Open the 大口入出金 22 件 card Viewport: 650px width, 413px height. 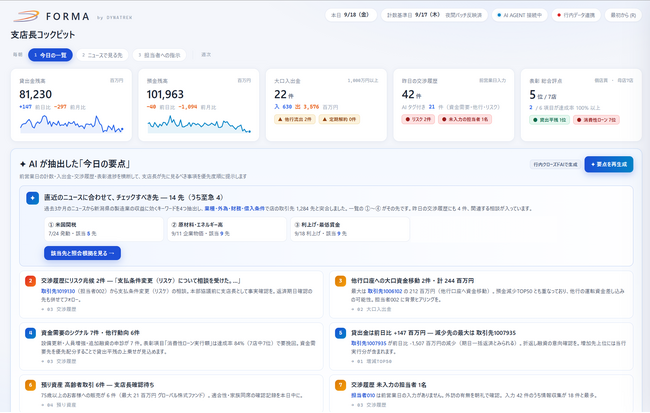point(326,105)
